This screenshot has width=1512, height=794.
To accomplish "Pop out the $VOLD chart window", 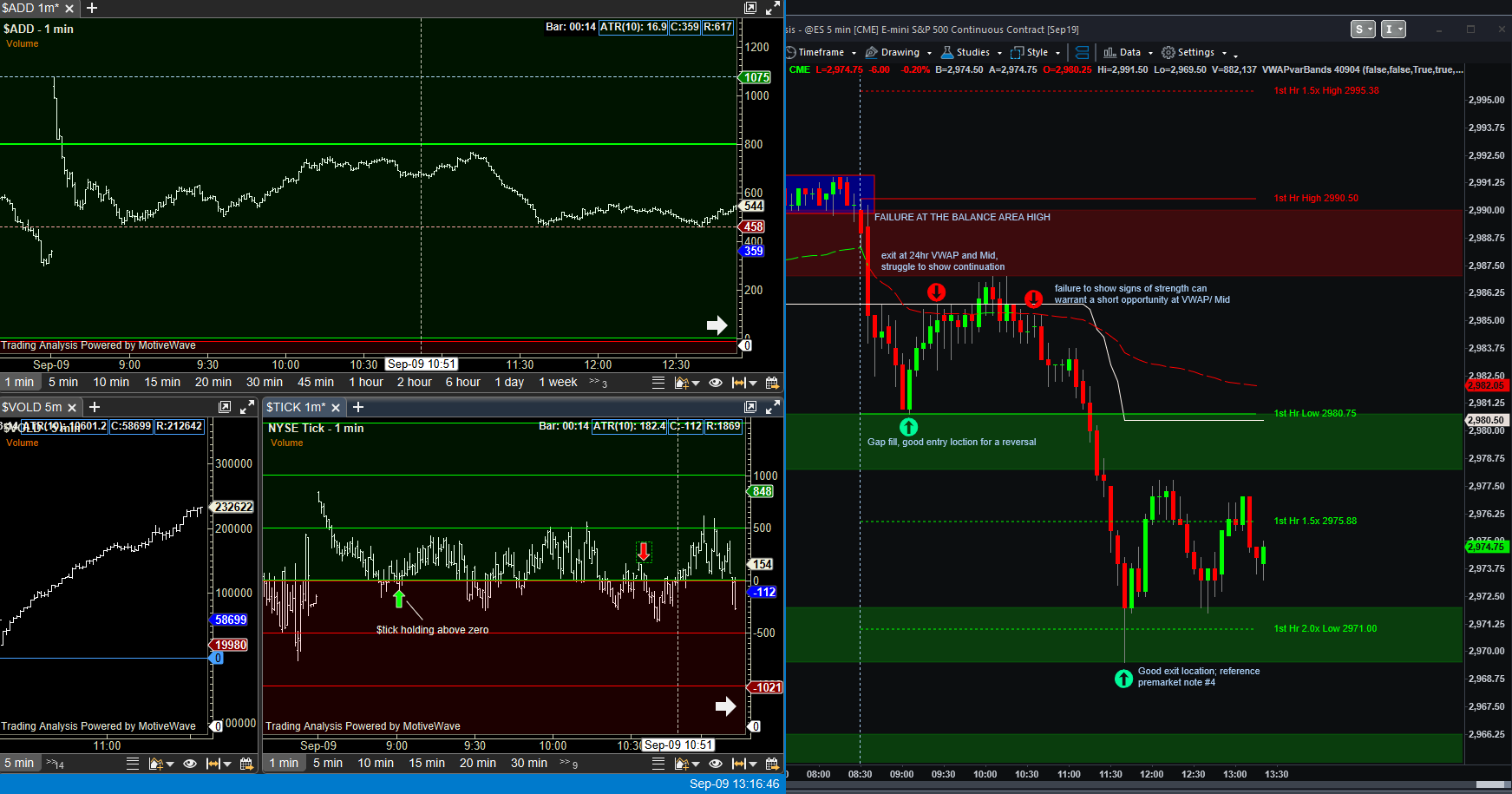I will point(225,407).
